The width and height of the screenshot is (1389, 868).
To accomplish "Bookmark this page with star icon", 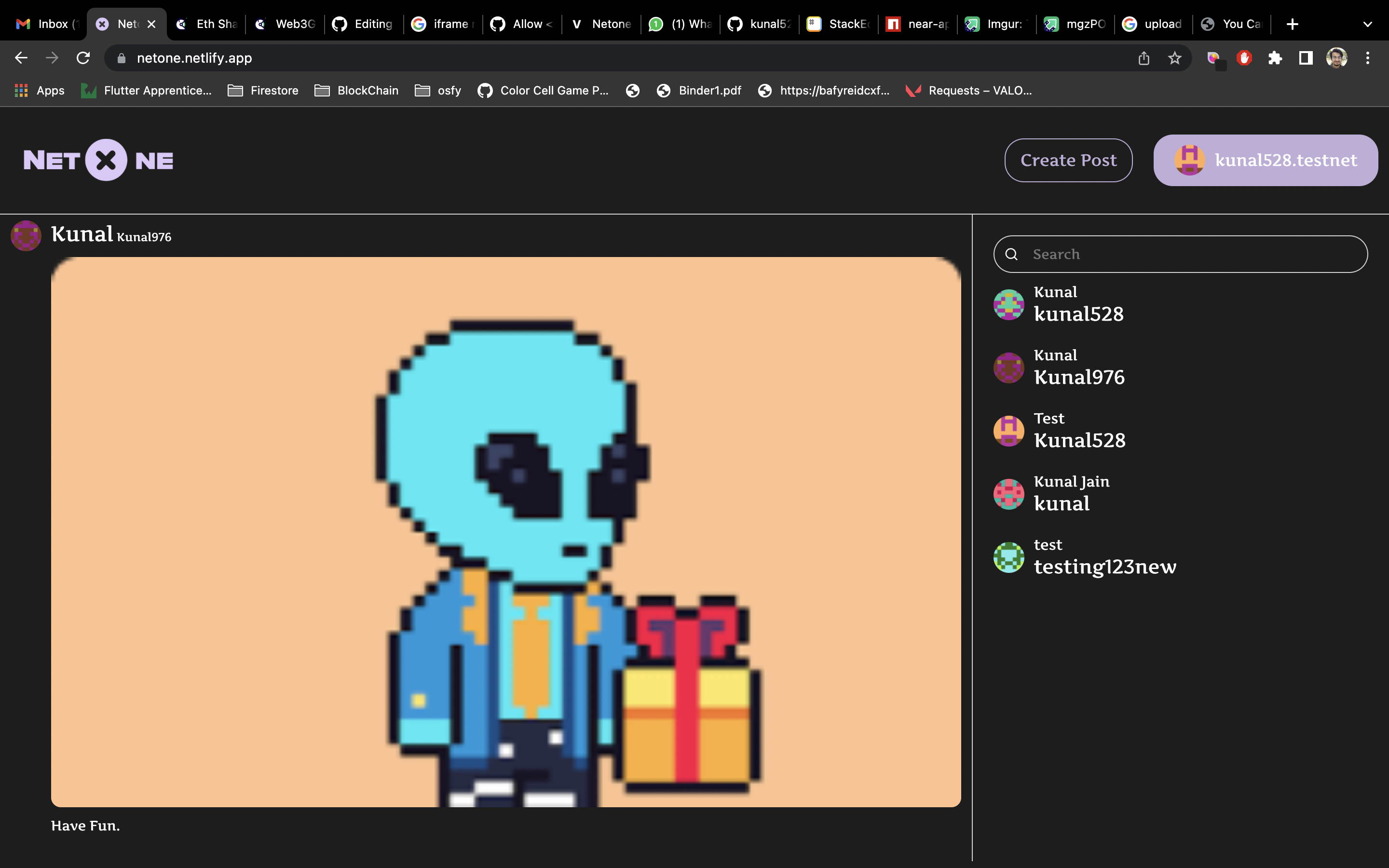I will (1175, 58).
